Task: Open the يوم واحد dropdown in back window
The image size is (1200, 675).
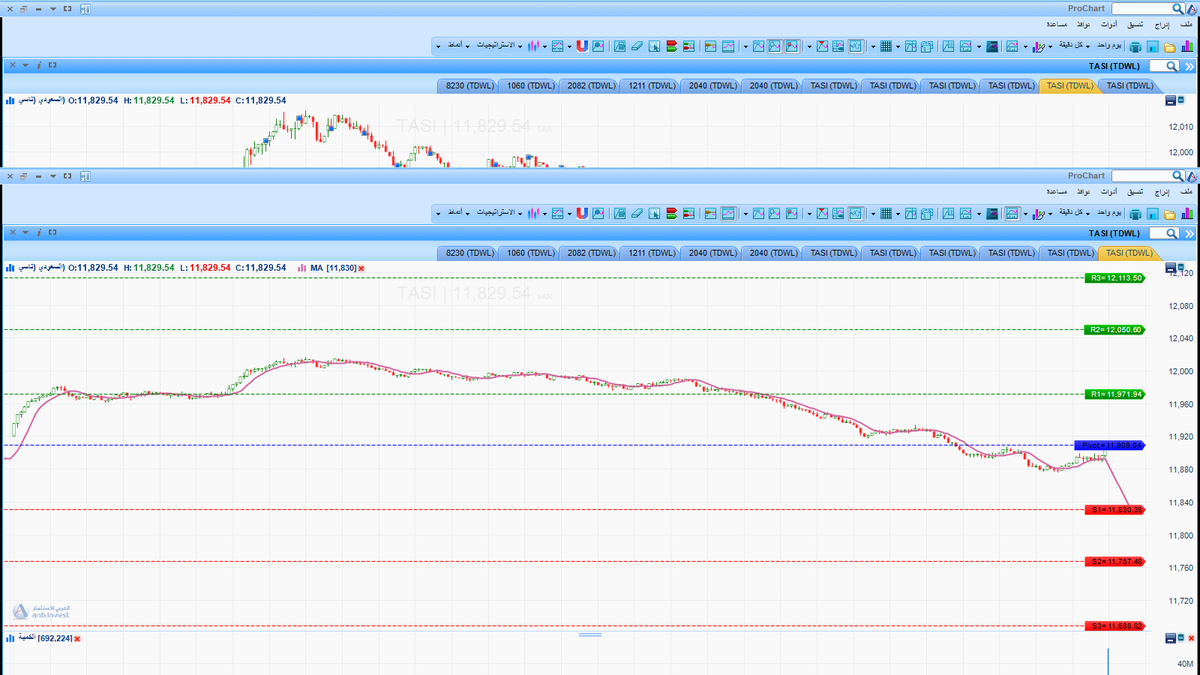Action: coord(1107,46)
